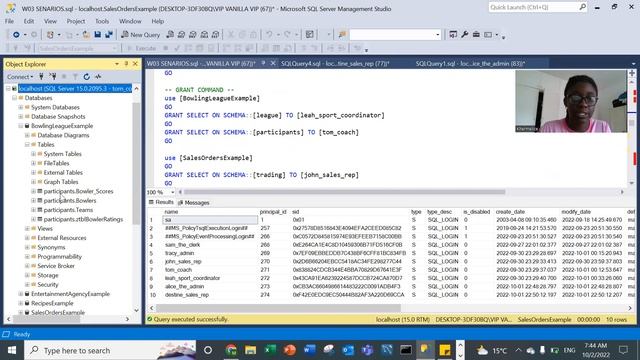Click the Save icon in the toolbar

point(98,35)
